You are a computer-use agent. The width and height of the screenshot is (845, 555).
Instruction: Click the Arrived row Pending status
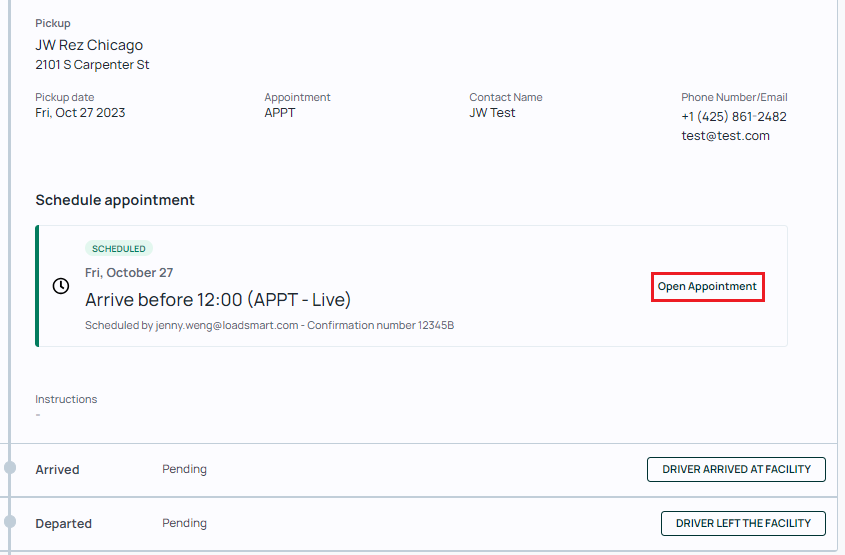[x=184, y=469]
